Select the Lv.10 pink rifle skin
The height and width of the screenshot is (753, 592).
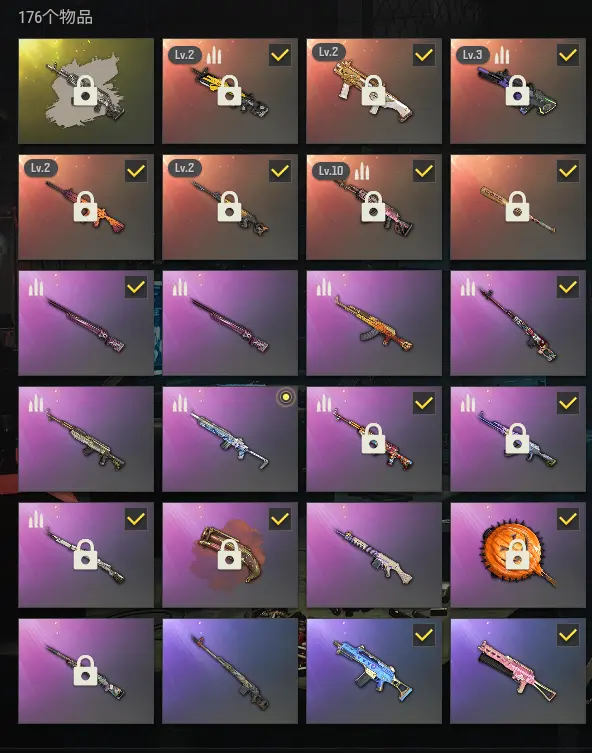tap(374, 207)
